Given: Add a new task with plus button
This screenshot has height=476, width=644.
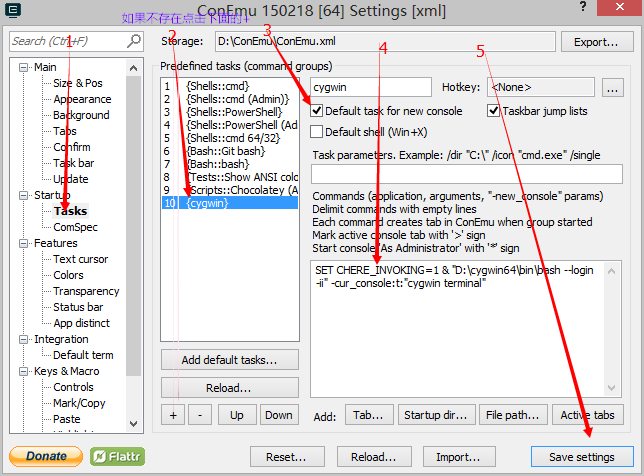Looking at the screenshot, I should [173, 415].
